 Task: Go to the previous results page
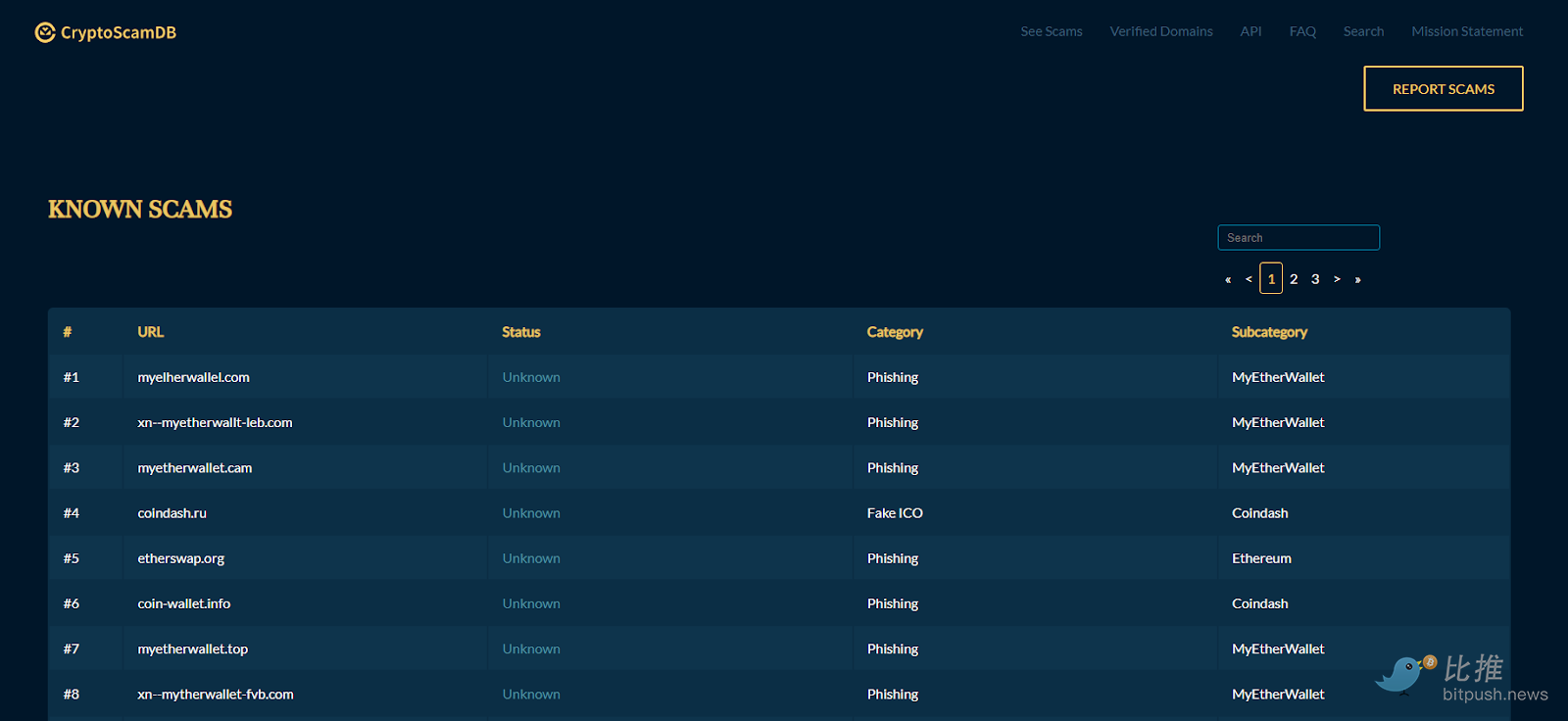pos(1249,279)
